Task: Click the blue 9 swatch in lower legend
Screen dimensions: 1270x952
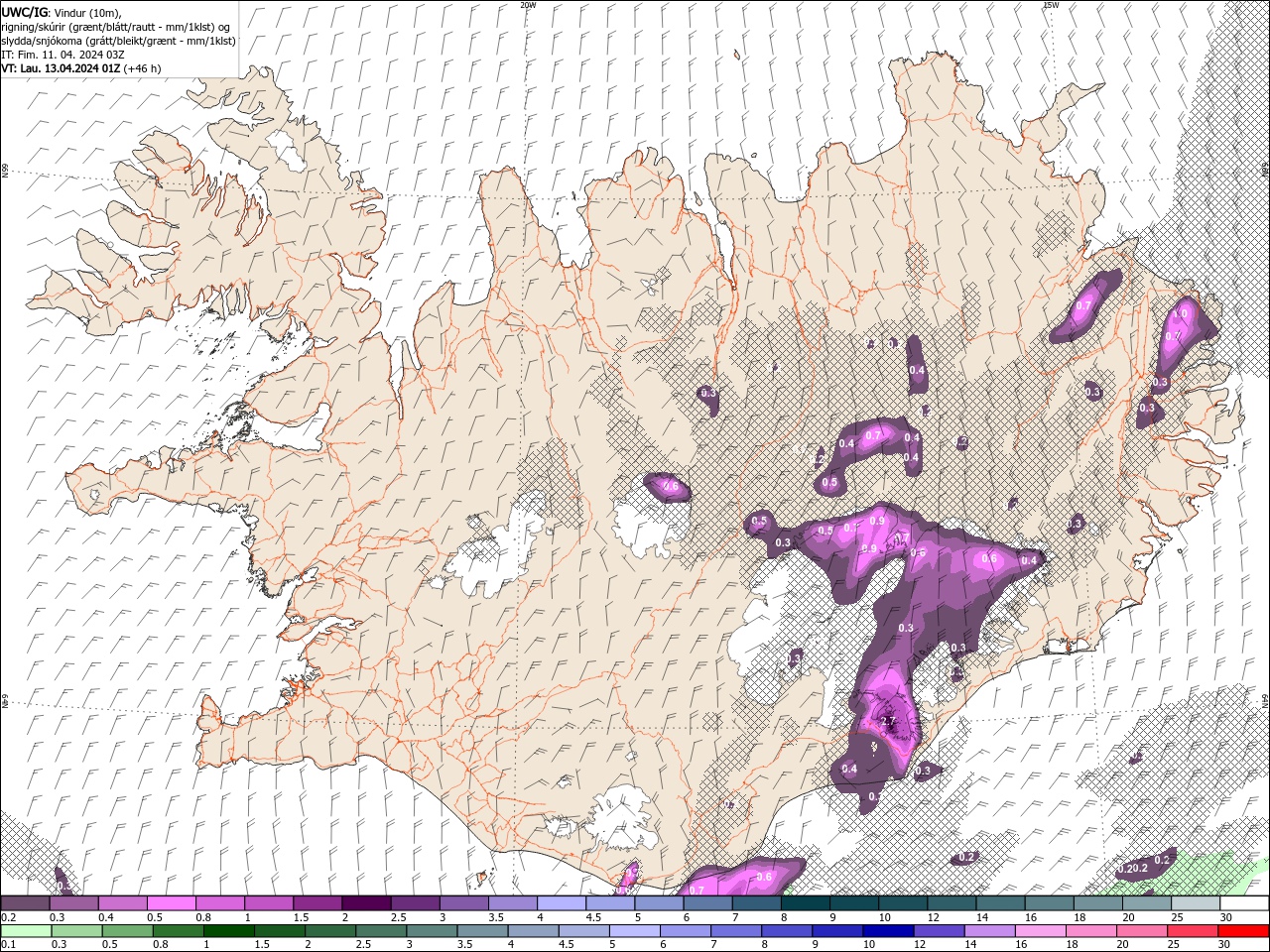Action: 836,931
